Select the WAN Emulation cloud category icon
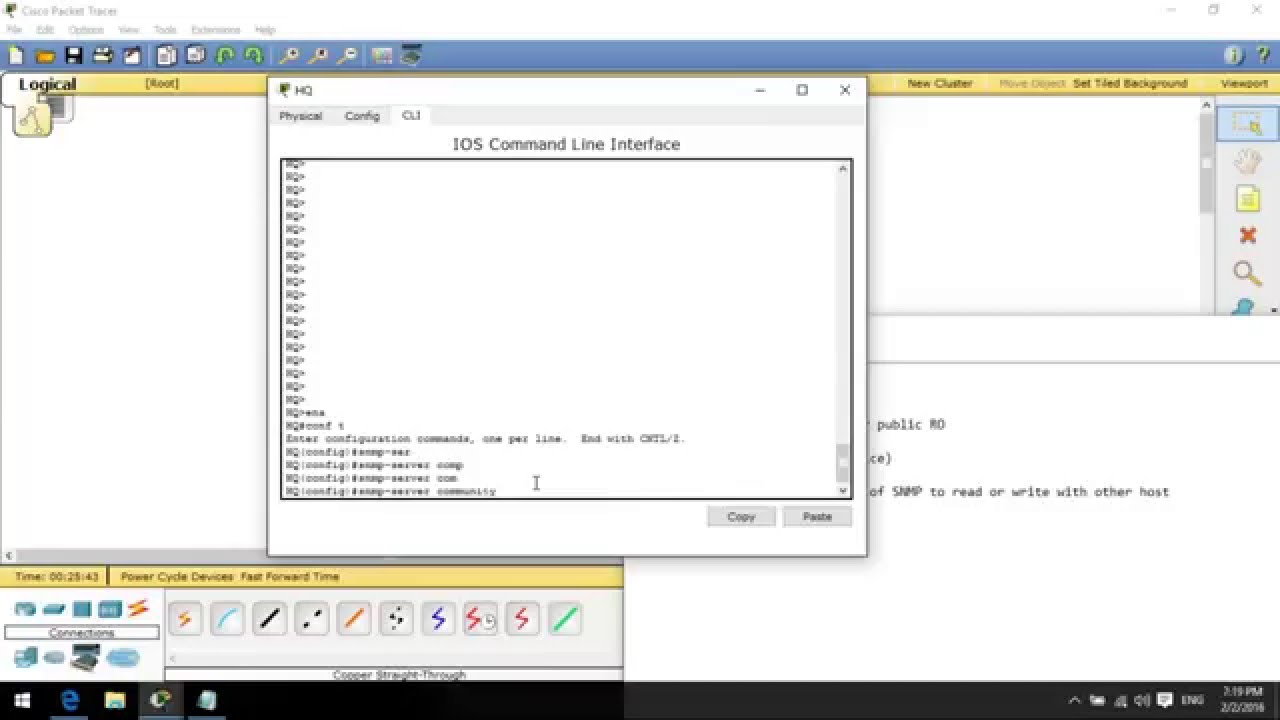The image size is (1280, 720). [54, 658]
